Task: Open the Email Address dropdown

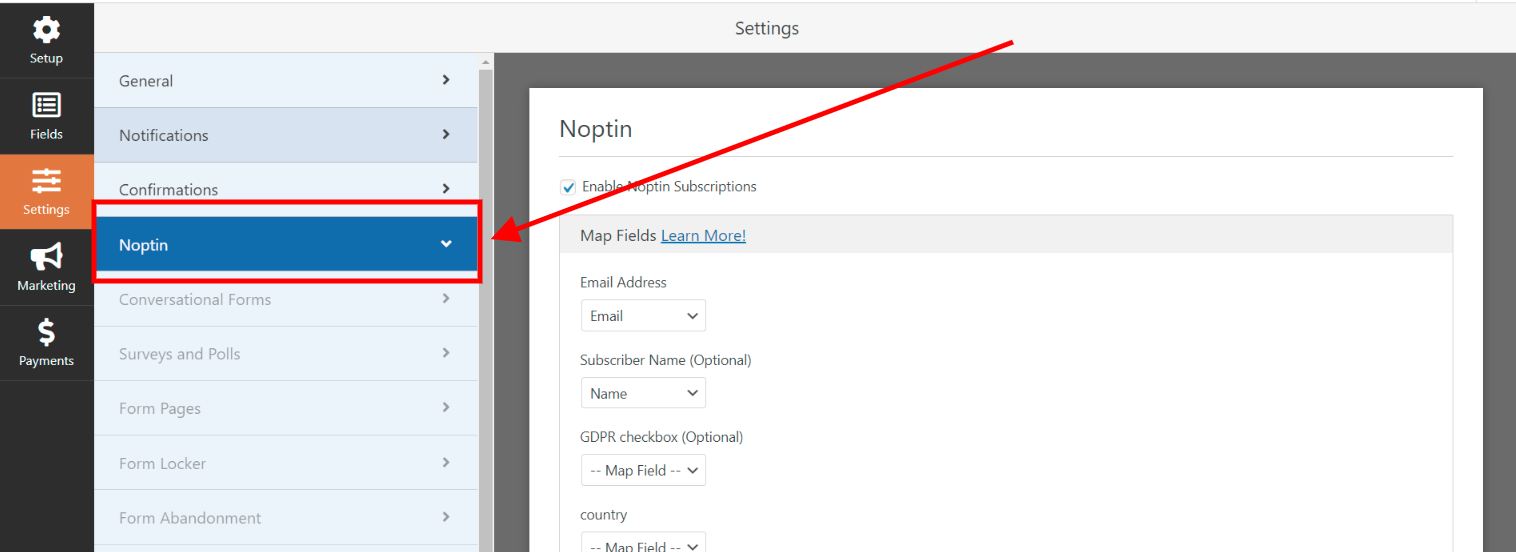Action: point(643,316)
